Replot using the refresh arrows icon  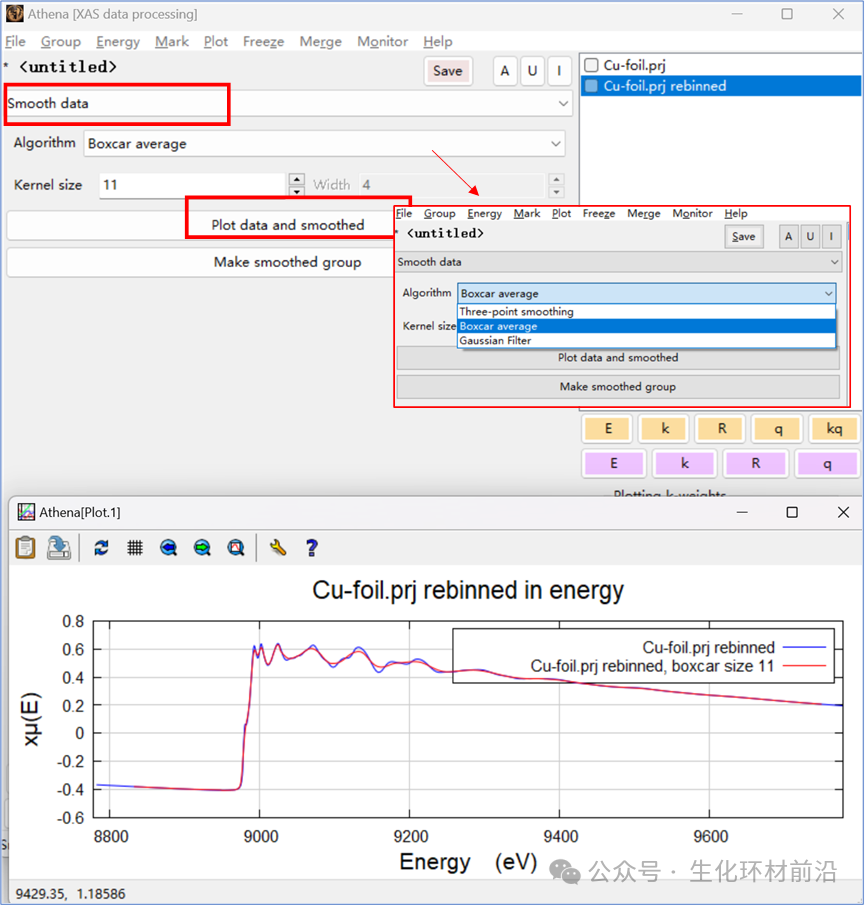tap(101, 547)
